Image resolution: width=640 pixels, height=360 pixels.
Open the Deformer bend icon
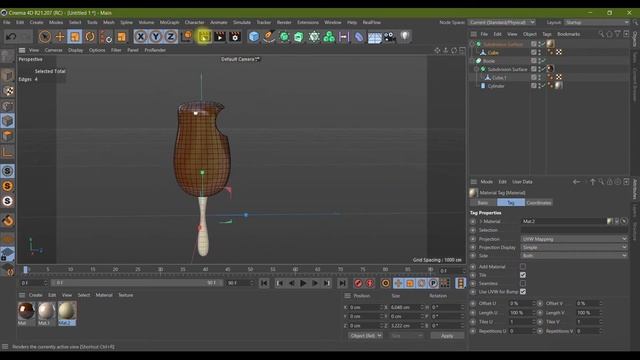[x=359, y=37]
